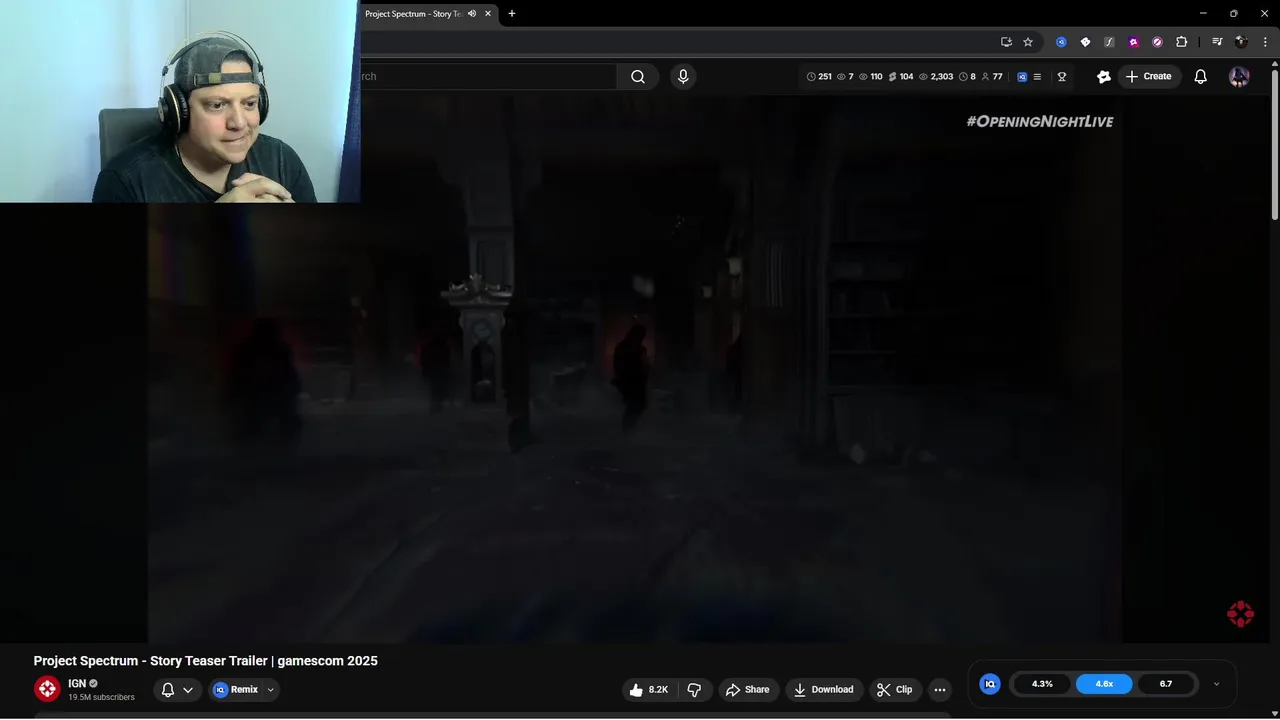The height and width of the screenshot is (720, 1280).
Task: Click the 7 views stat in vidIQ bar
Action: tap(846, 77)
